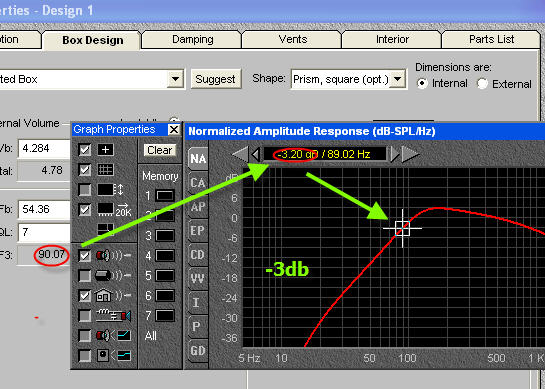Switch to the Damping tab
Image resolution: width=545 pixels, height=389 pixels.
193,39
